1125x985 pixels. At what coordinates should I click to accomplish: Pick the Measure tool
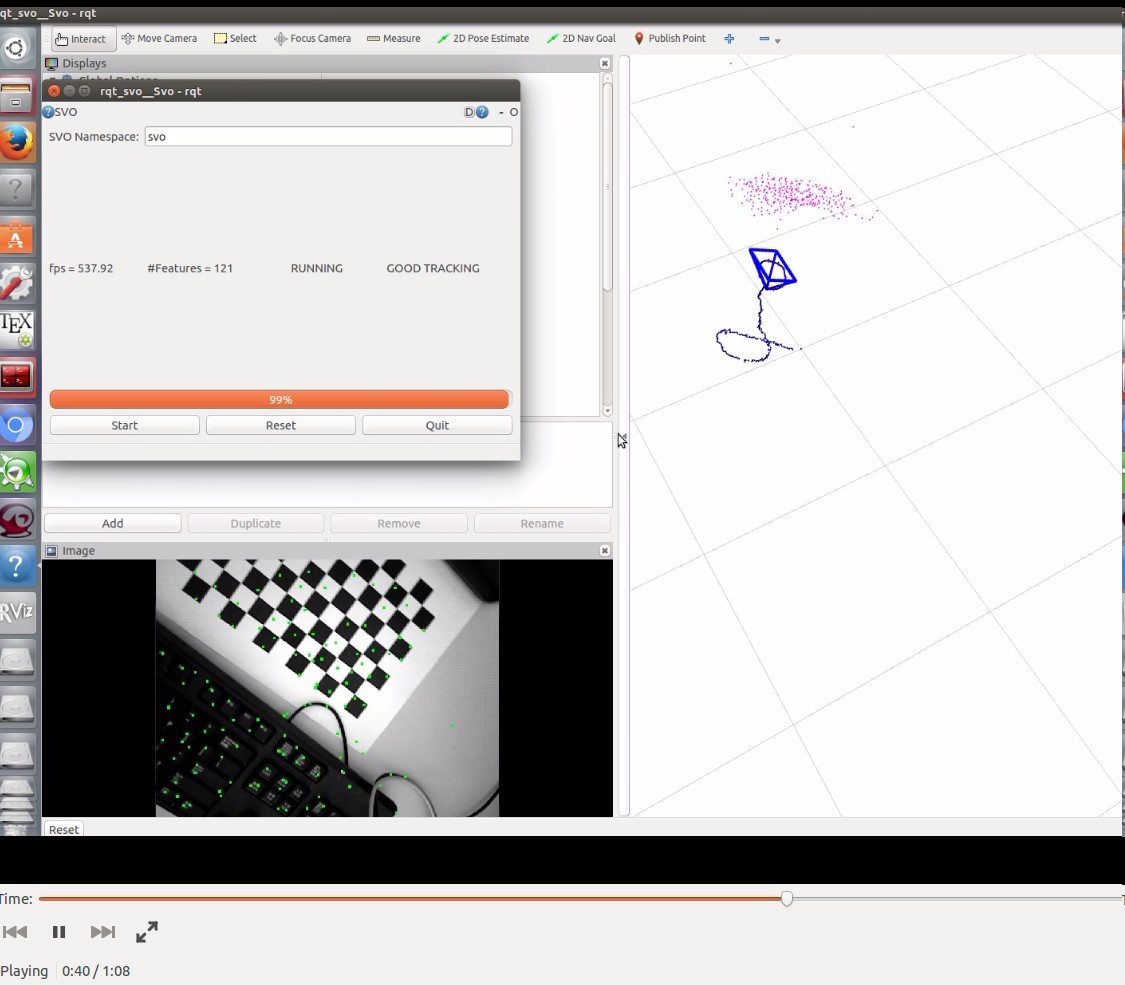(394, 39)
